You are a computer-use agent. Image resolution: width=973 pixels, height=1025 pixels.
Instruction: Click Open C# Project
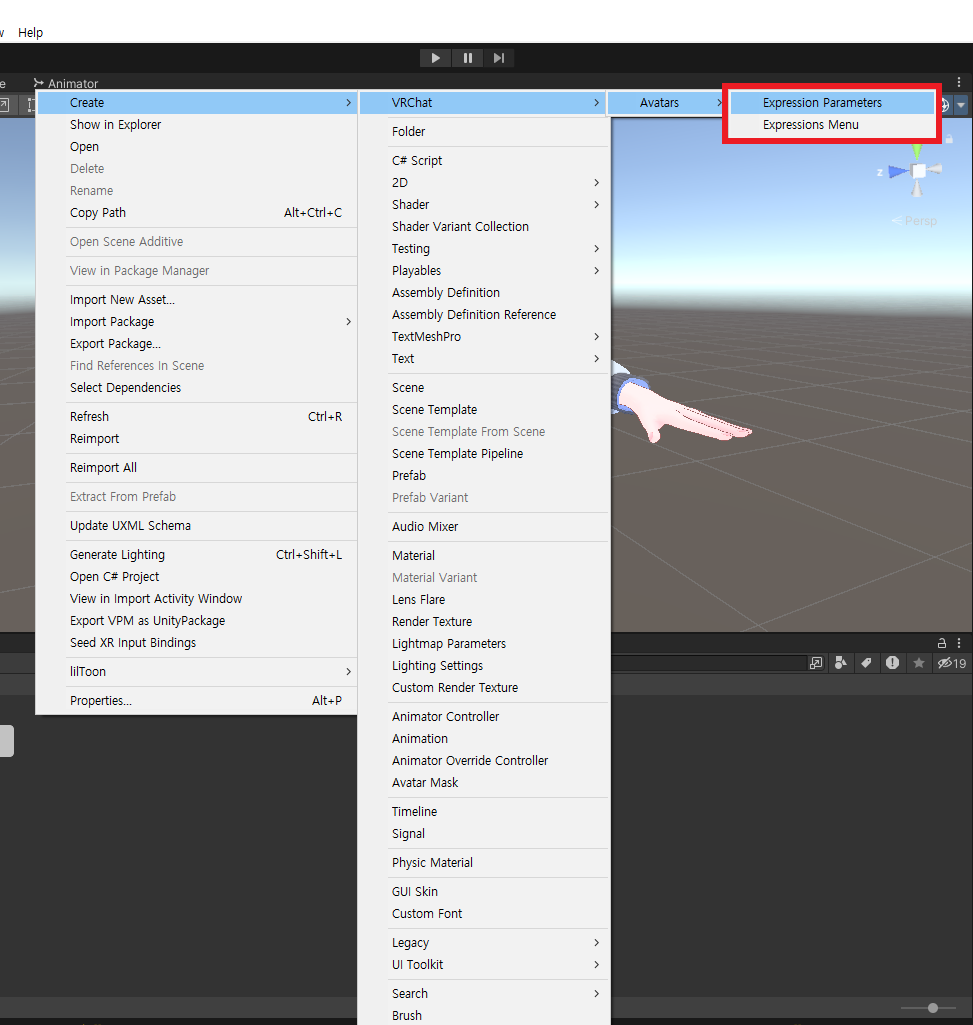[197, 577]
